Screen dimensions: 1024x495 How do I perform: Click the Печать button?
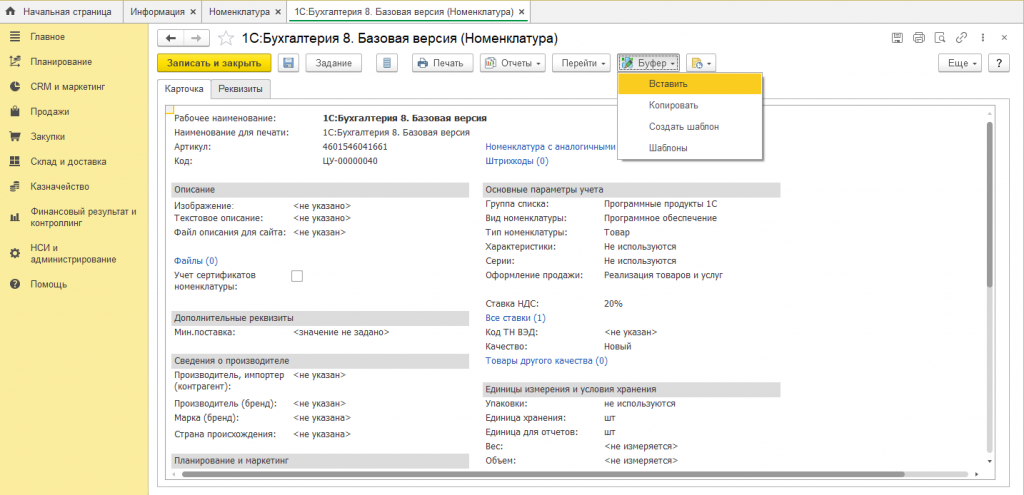coord(441,63)
